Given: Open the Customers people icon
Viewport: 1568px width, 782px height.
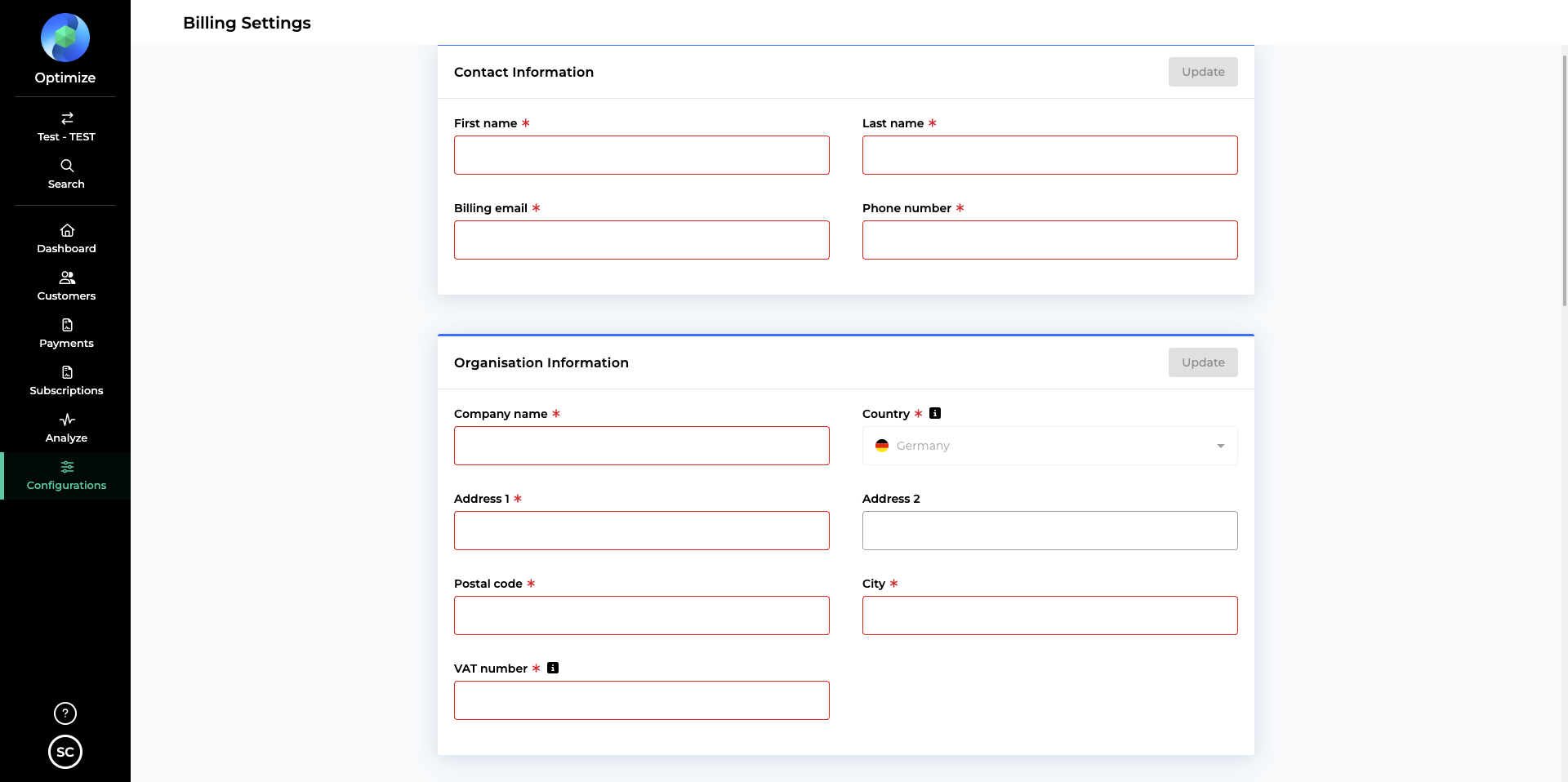Looking at the screenshot, I should coord(67,278).
